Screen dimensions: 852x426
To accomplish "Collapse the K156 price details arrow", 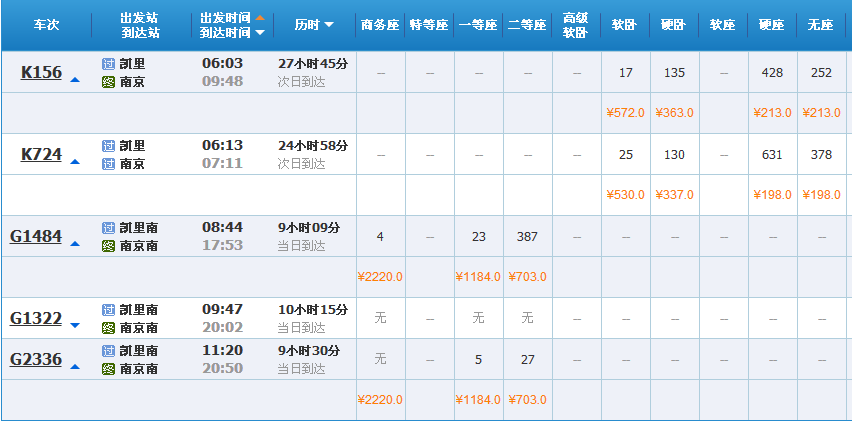I will coord(75,80).
